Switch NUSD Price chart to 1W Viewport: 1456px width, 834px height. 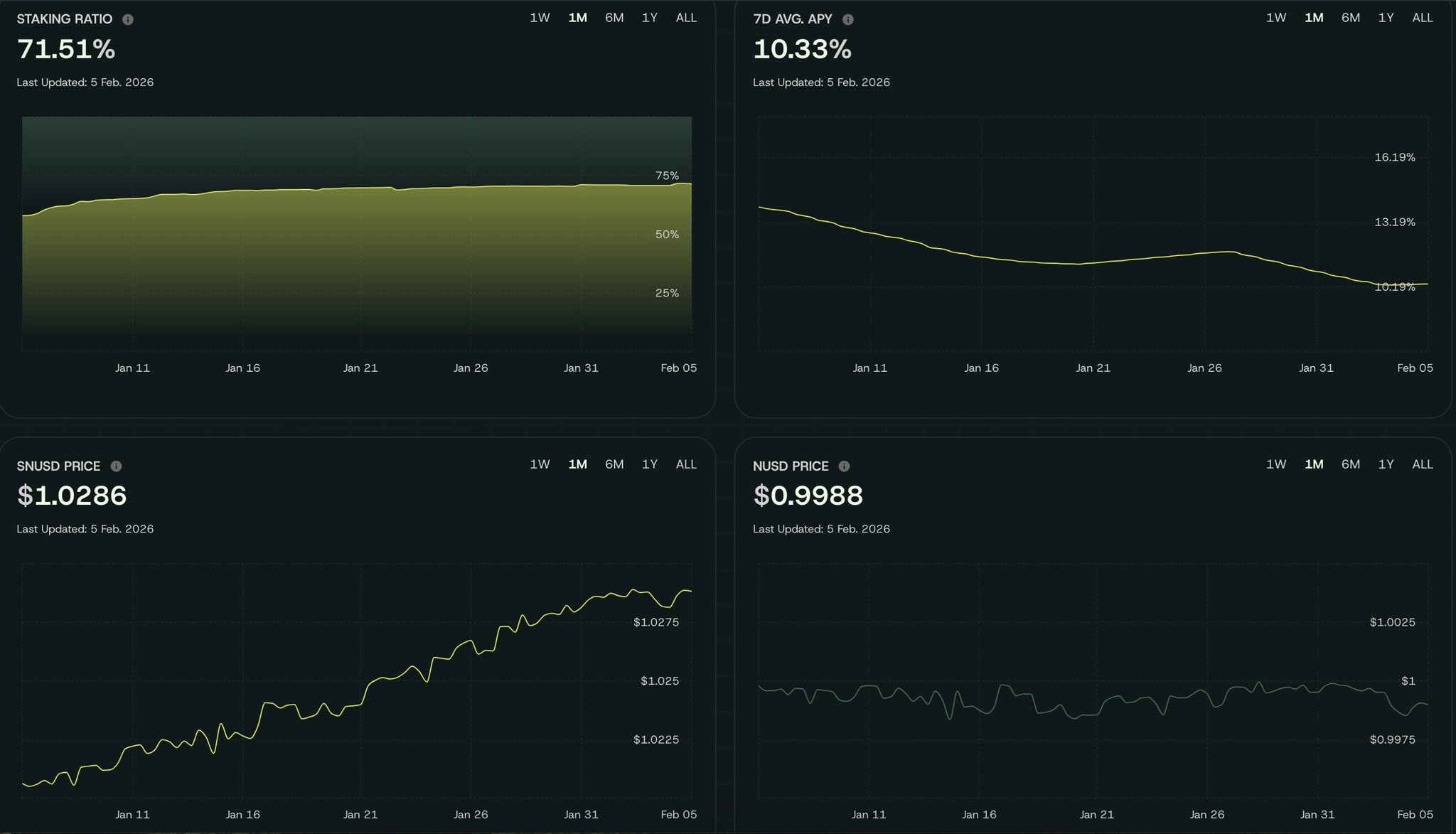[1276, 464]
